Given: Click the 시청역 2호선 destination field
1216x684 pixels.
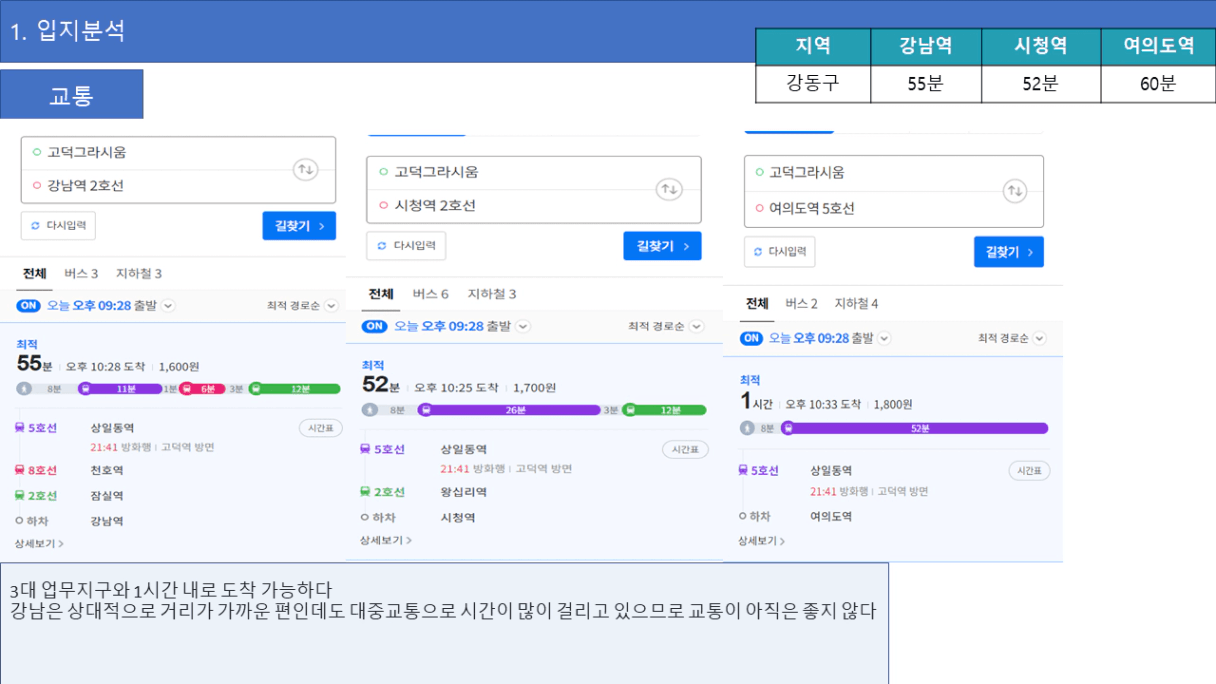Looking at the screenshot, I should [435, 206].
